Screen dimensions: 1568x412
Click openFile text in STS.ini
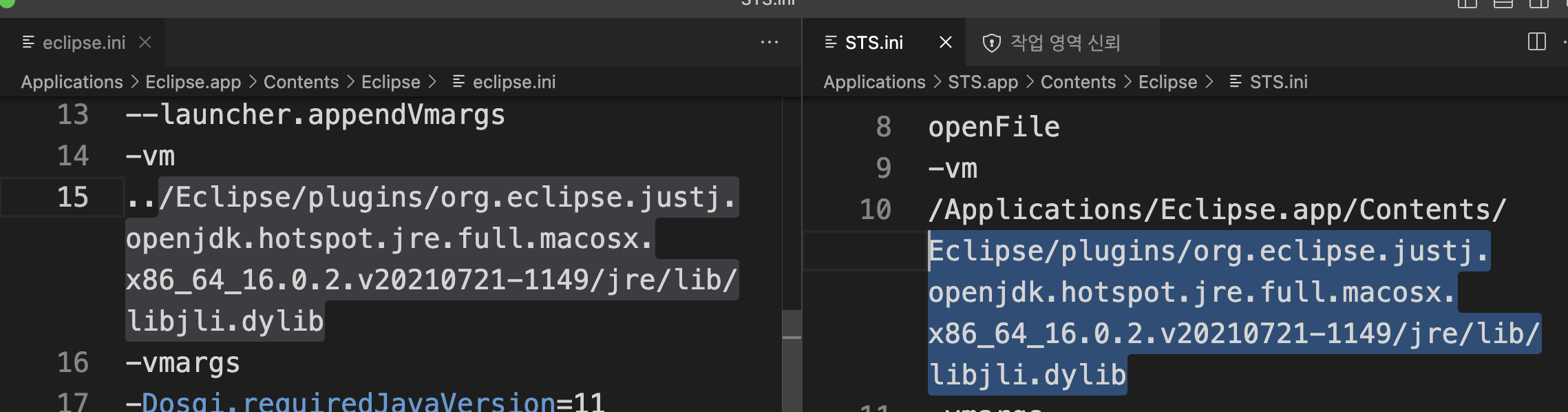[x=994, y=127]
